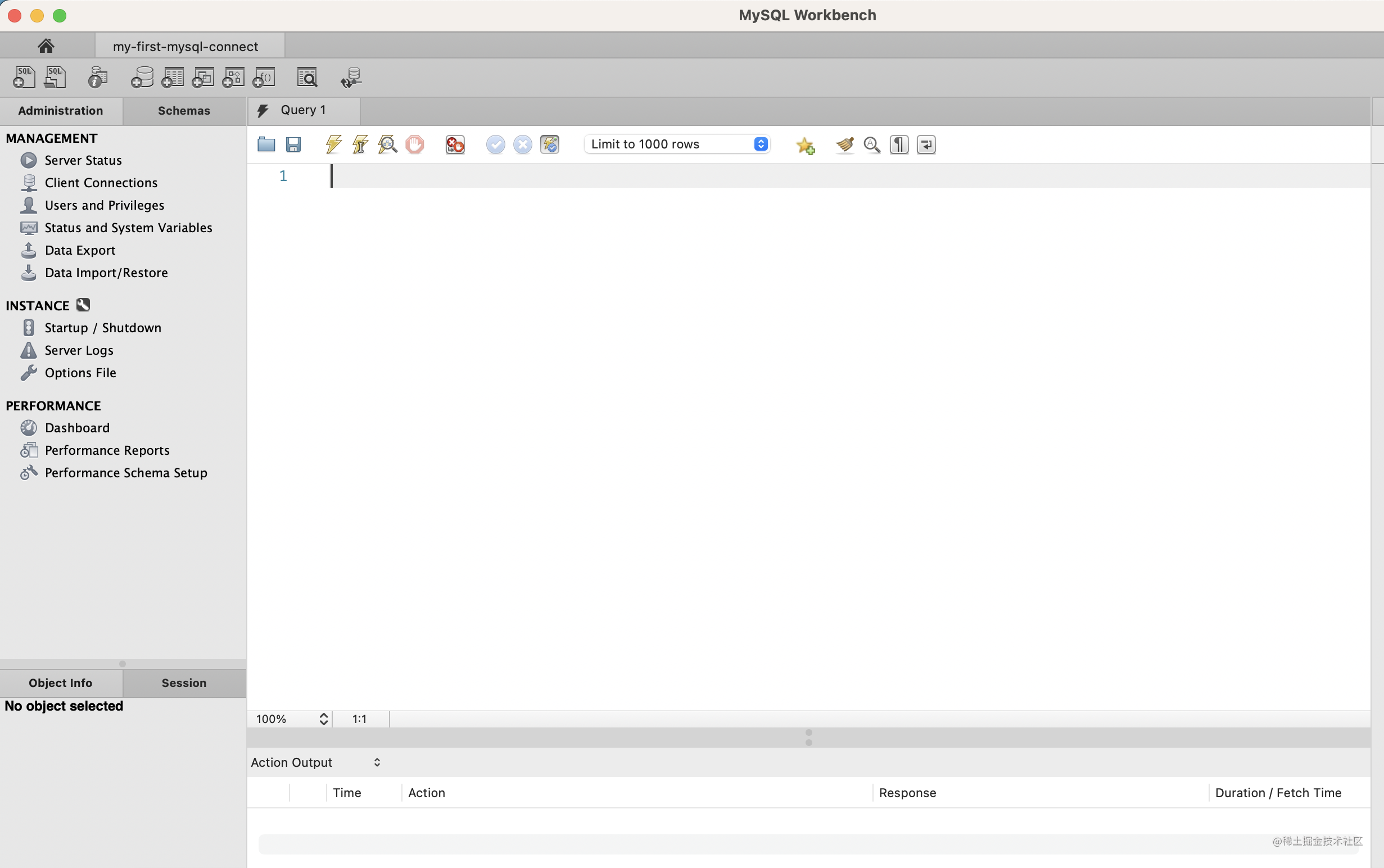Open the Performance Reports page
This screenshot has width=1384, height=868.
(107, 450)
